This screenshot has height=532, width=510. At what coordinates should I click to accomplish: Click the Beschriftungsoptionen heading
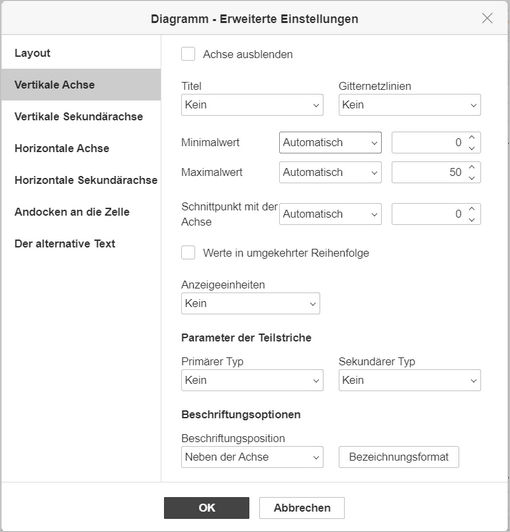point(241,415)
